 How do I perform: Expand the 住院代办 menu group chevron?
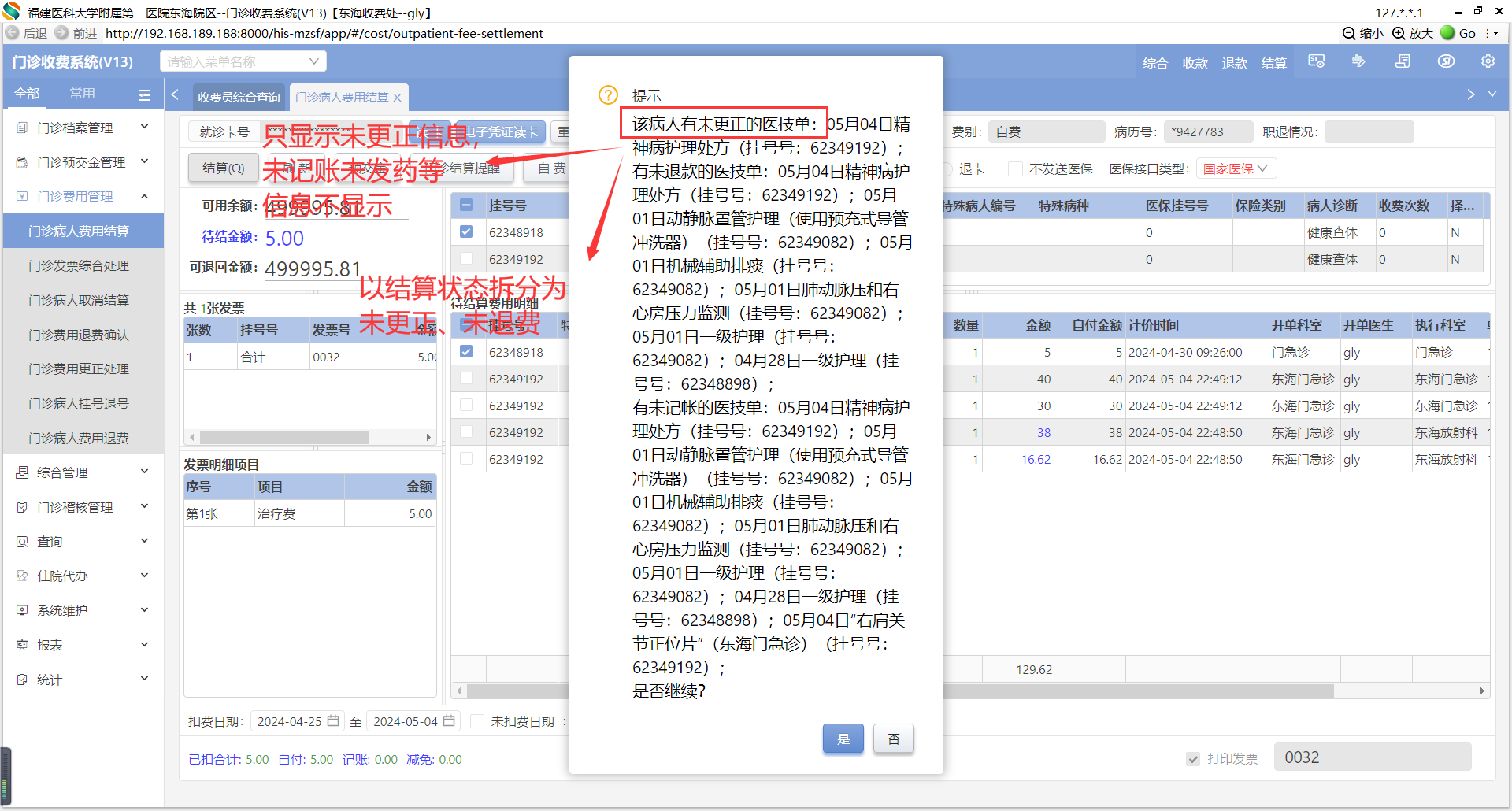point(144,576)
